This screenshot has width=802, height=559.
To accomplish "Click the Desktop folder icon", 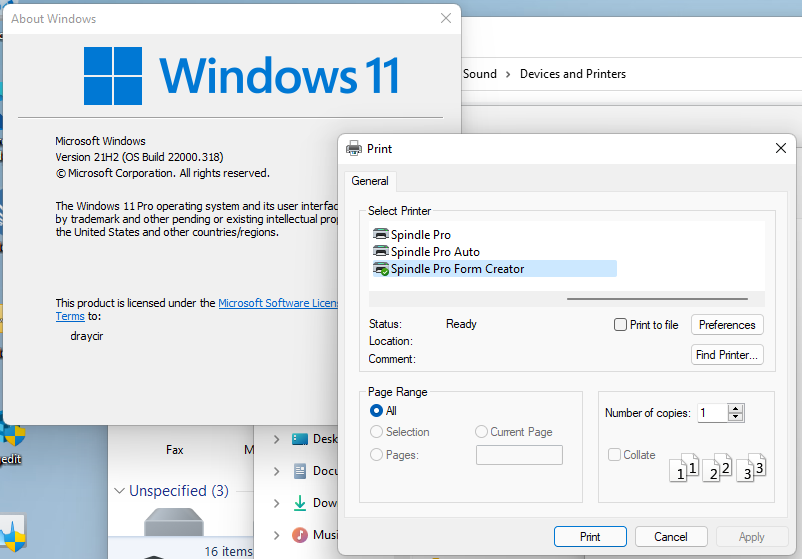I will (300, 439).
